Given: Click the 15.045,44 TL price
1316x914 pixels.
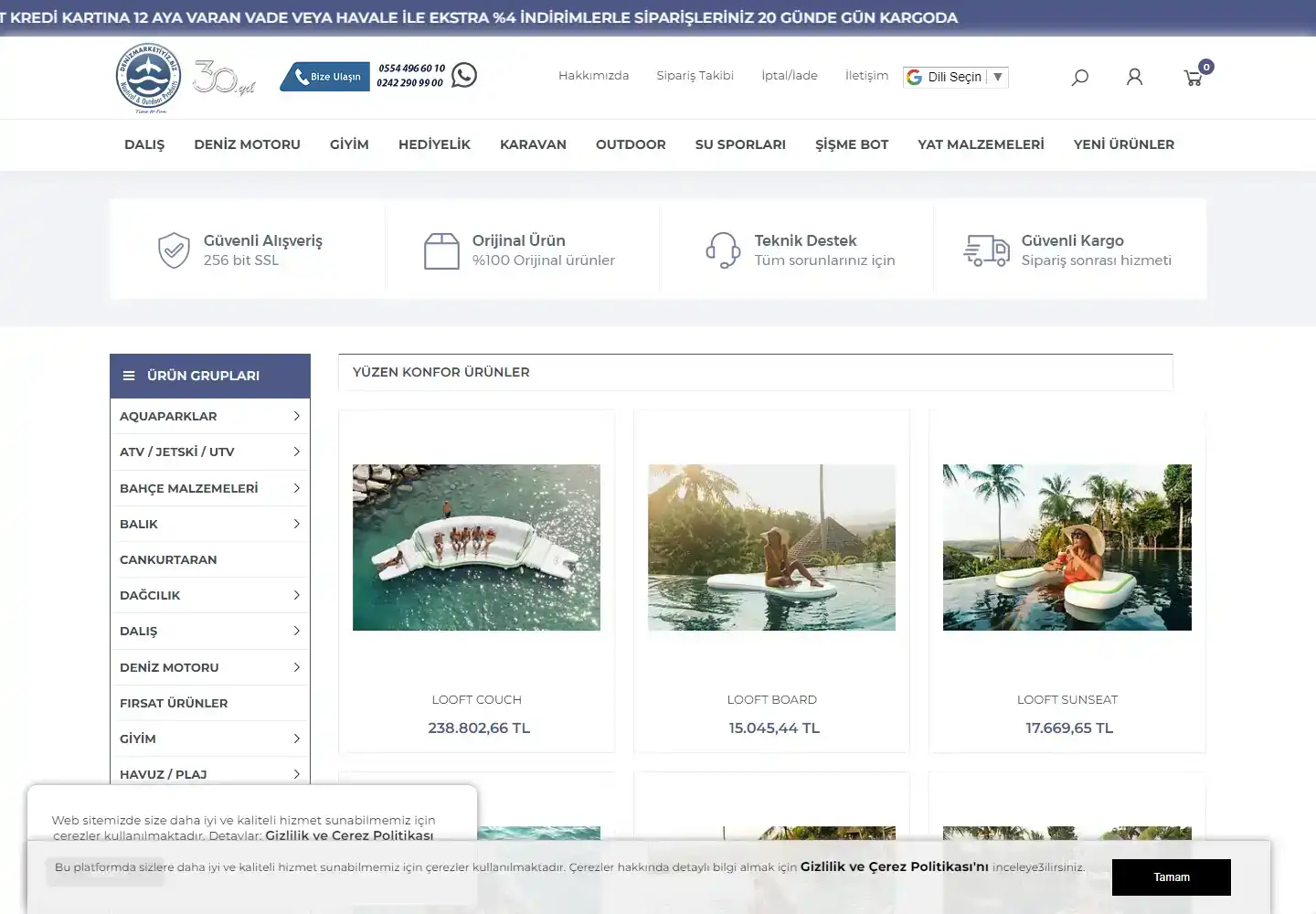Looking at the screenshot, I should coord(774,728).
